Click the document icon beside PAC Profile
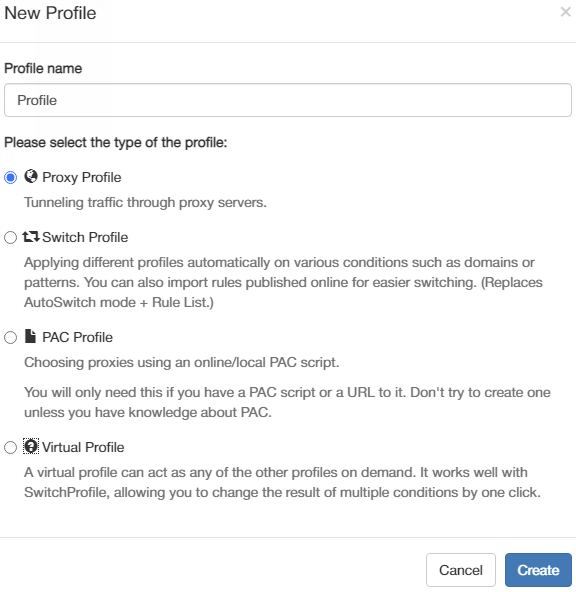Image resolution: width=576 pixels, height=592 pixels. click(x=30, y=336)
